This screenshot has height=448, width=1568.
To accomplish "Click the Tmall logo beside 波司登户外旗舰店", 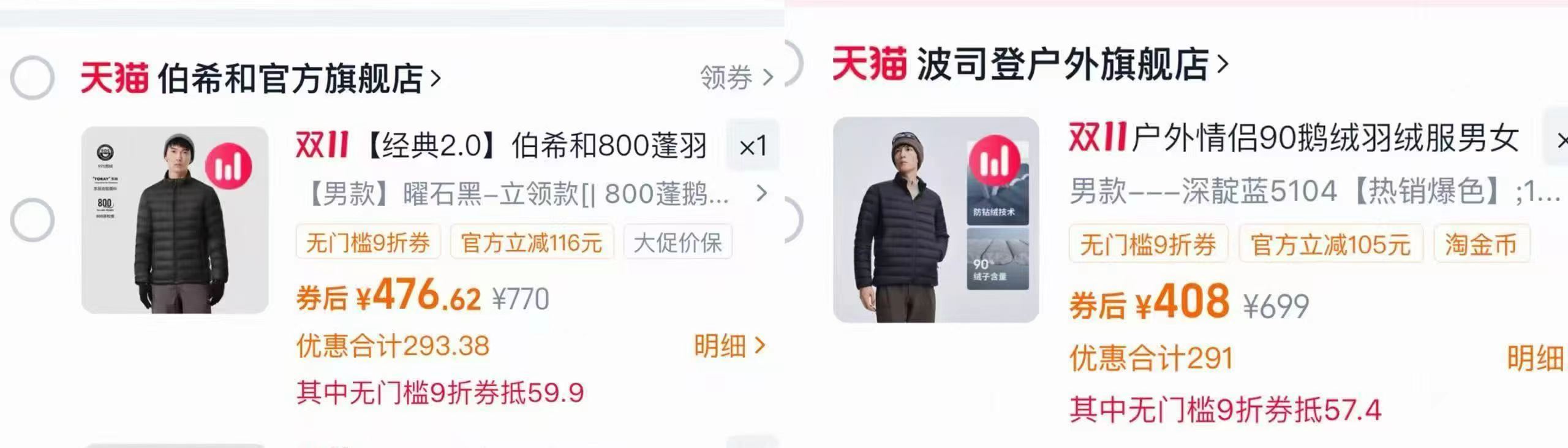I will 869,64.
